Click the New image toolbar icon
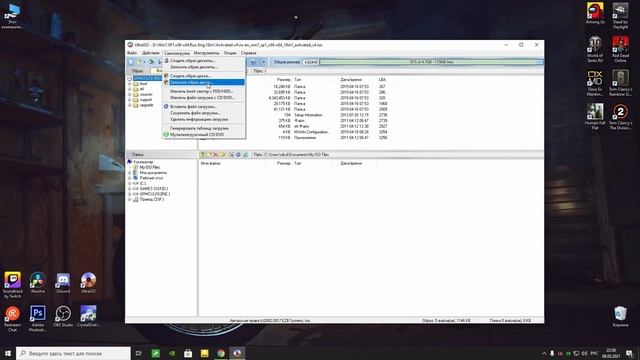Viewport: 640px width, 360px height. click(131, 62)
